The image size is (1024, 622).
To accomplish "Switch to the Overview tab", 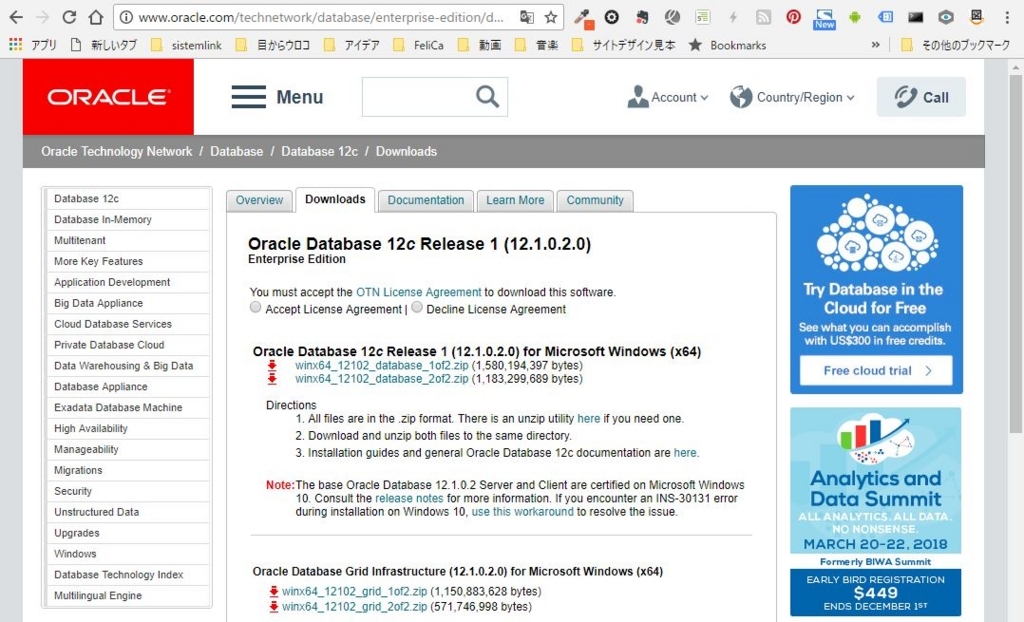I will click(x=259, y=201).
